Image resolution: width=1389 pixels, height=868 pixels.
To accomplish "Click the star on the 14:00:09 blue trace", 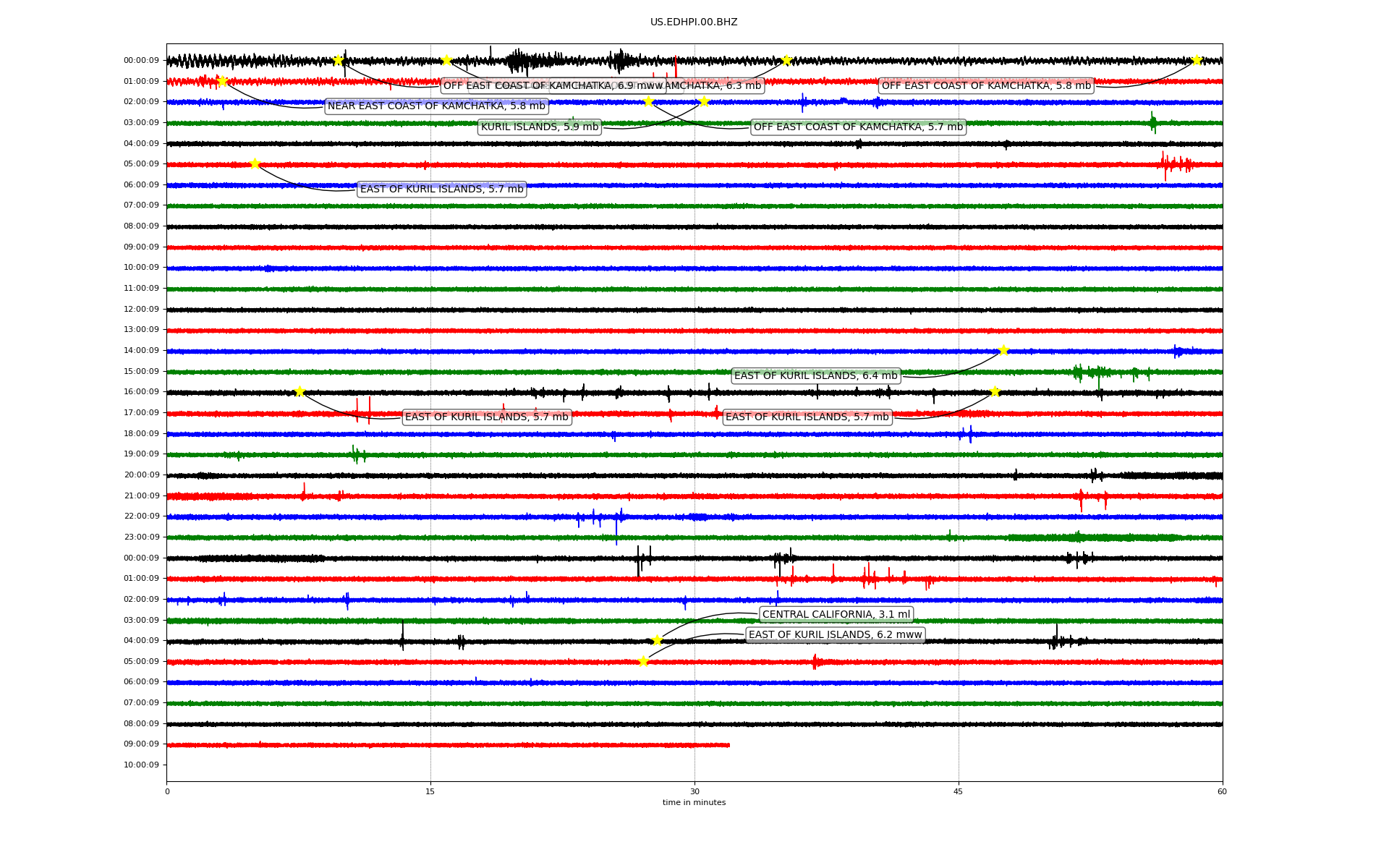I will coord(1003,350).
